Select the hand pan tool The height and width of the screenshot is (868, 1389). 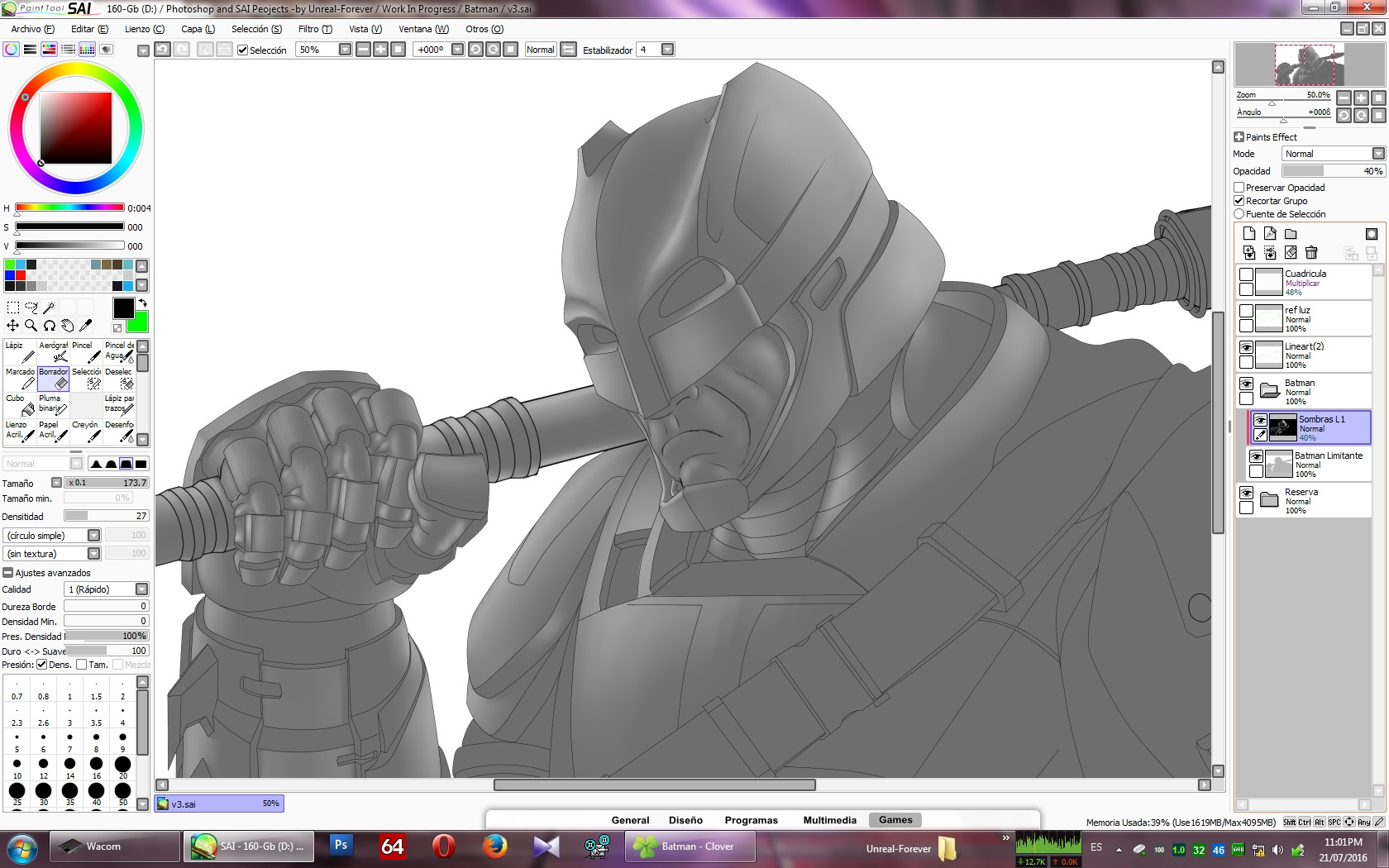67,326
